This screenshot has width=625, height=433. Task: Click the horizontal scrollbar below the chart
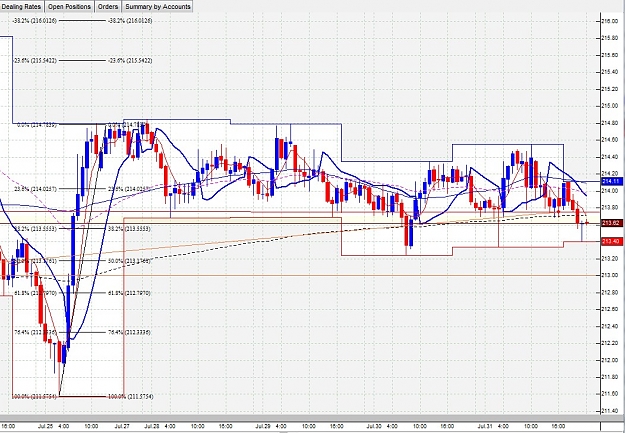coord(300,418)
